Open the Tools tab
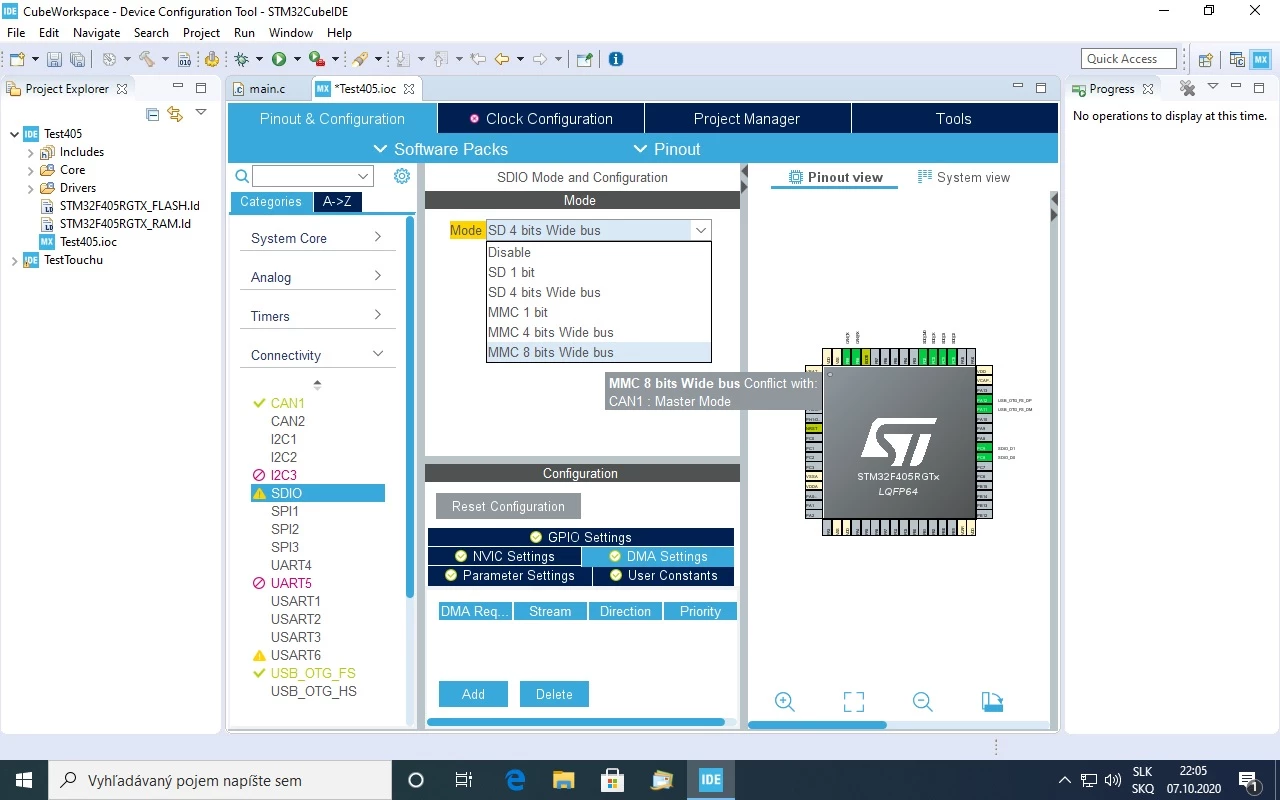The width and height of the screenshot is (1280, 800). [954, 118]
